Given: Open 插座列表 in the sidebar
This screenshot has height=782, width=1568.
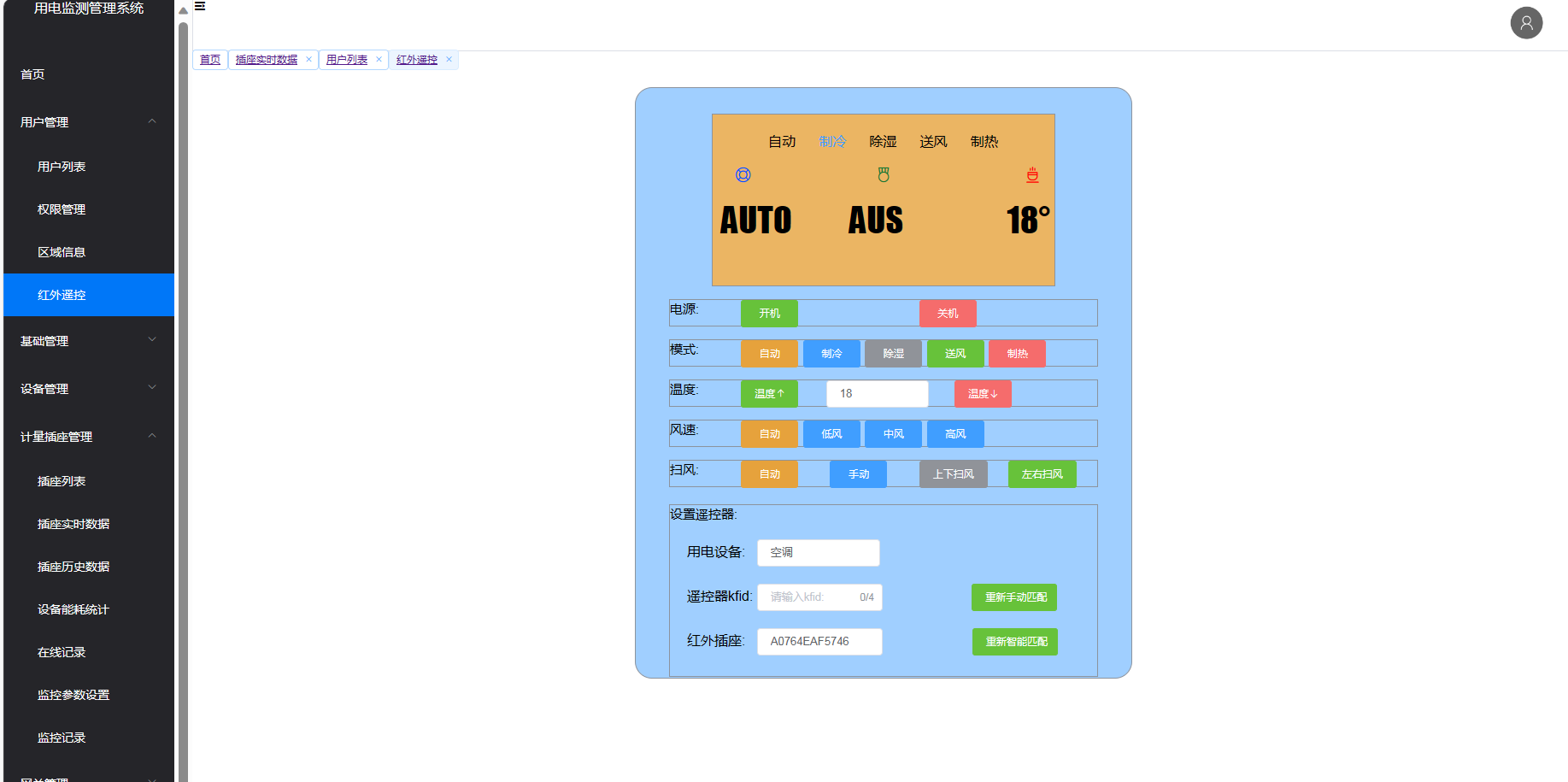Looking at the screenshot, I should pyautogui.click(x=89, y=481).
